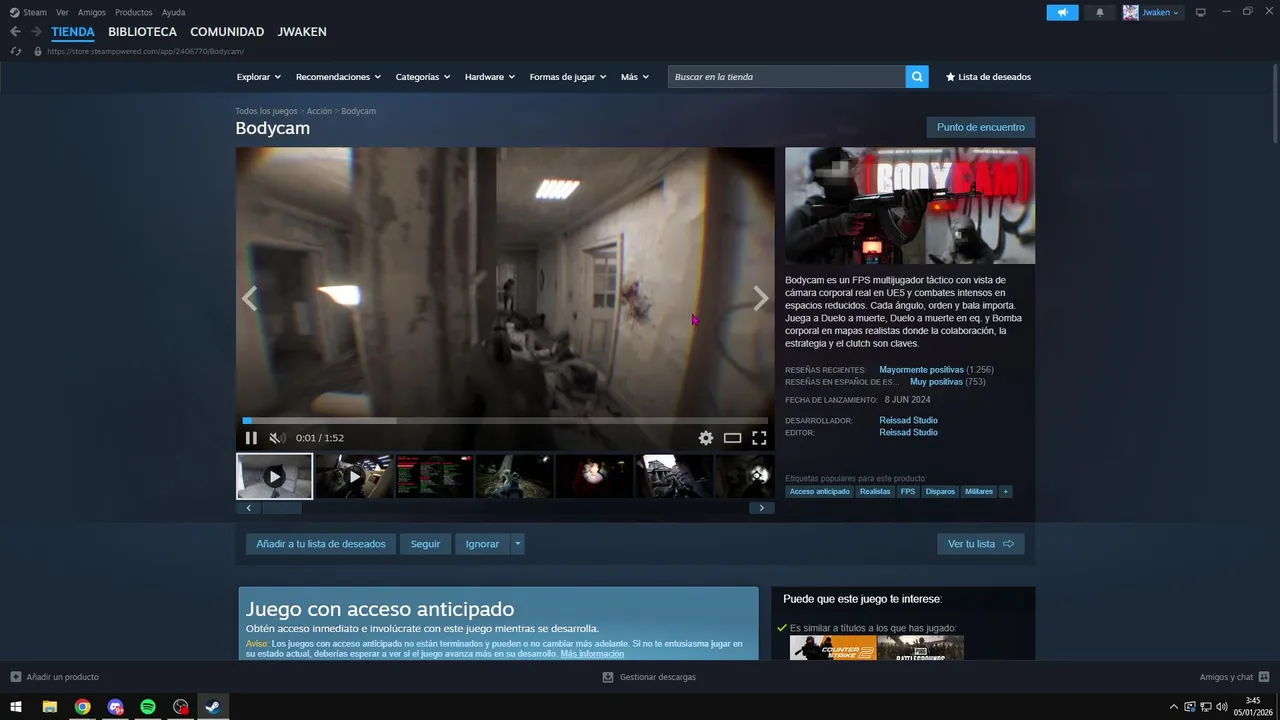The image size is (1280, 720).
Task: Click the thumbnail strip right scroll arrow
Action: [x=761, y=508]
